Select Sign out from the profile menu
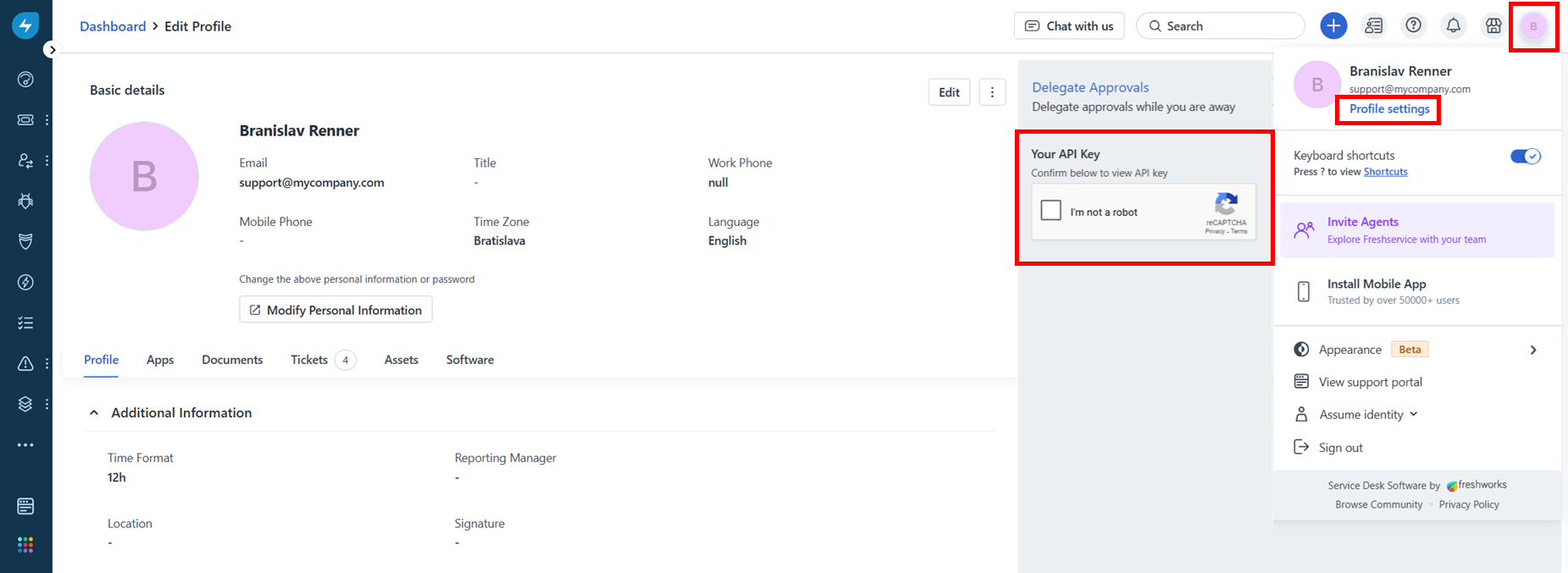 (x=1340, y=448)
